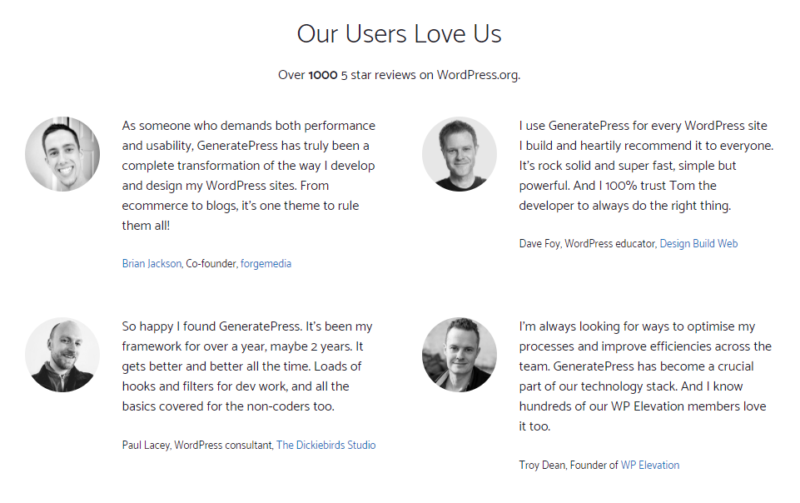
Task: Click Dave Foy's profile photo
Action: tap(459, 154)
